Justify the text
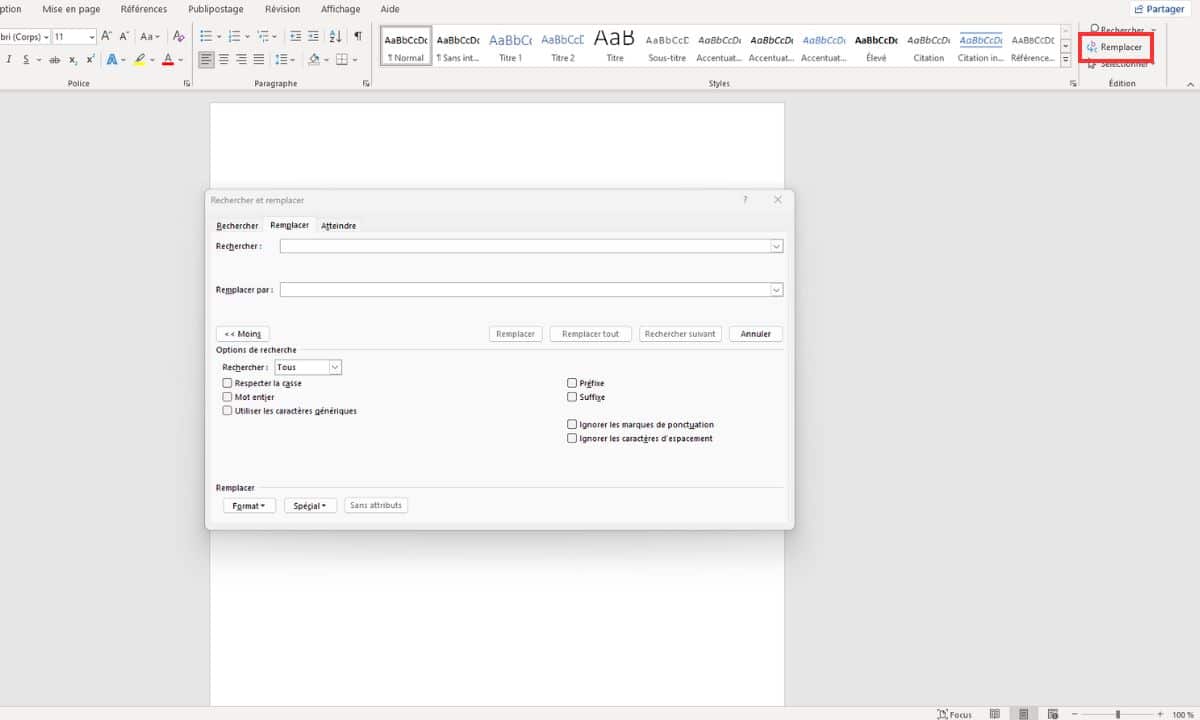 259,60
